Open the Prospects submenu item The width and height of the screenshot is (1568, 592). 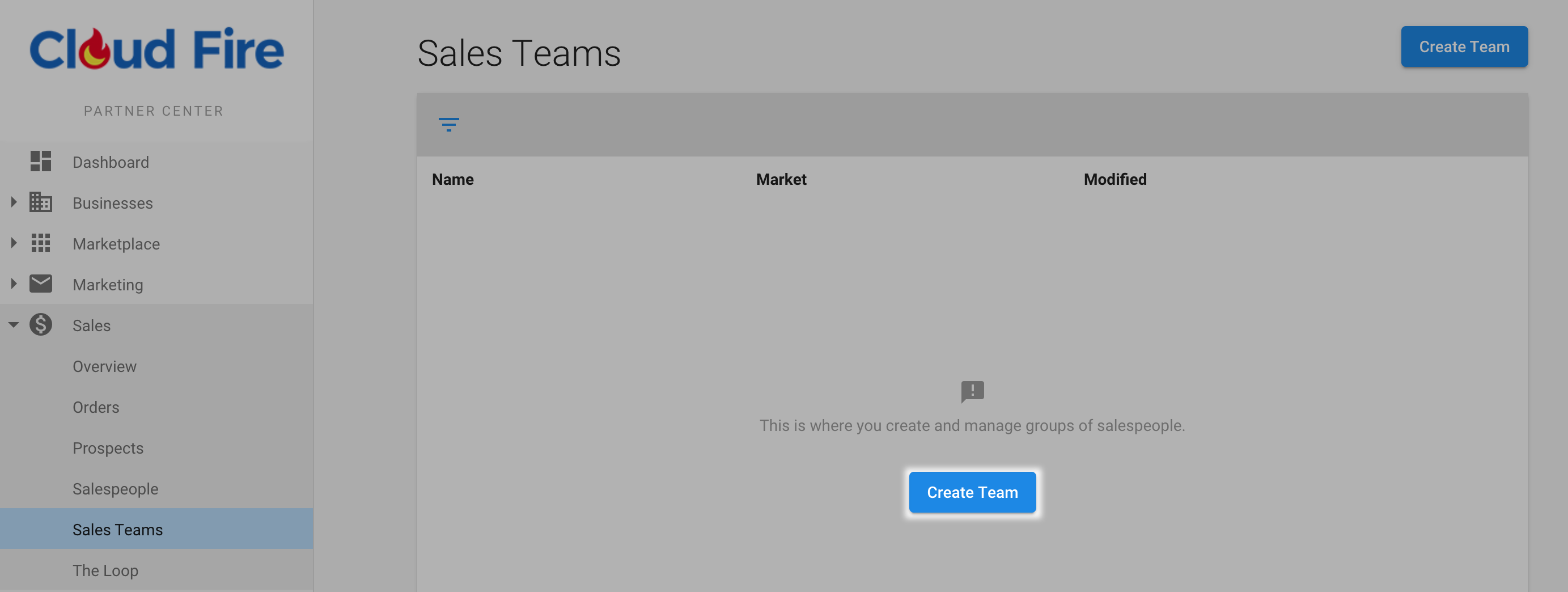click(156, 447)
